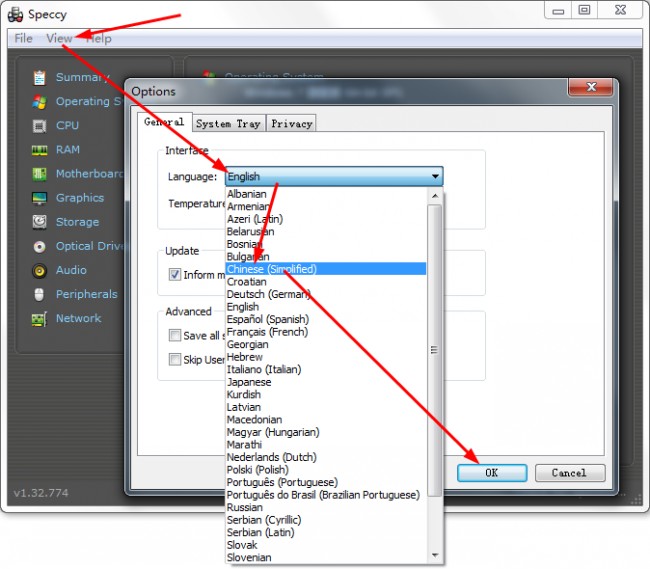The height and width of the screenshot is (569, 650).
Task: Open the CPU section label
Action: 68,126
